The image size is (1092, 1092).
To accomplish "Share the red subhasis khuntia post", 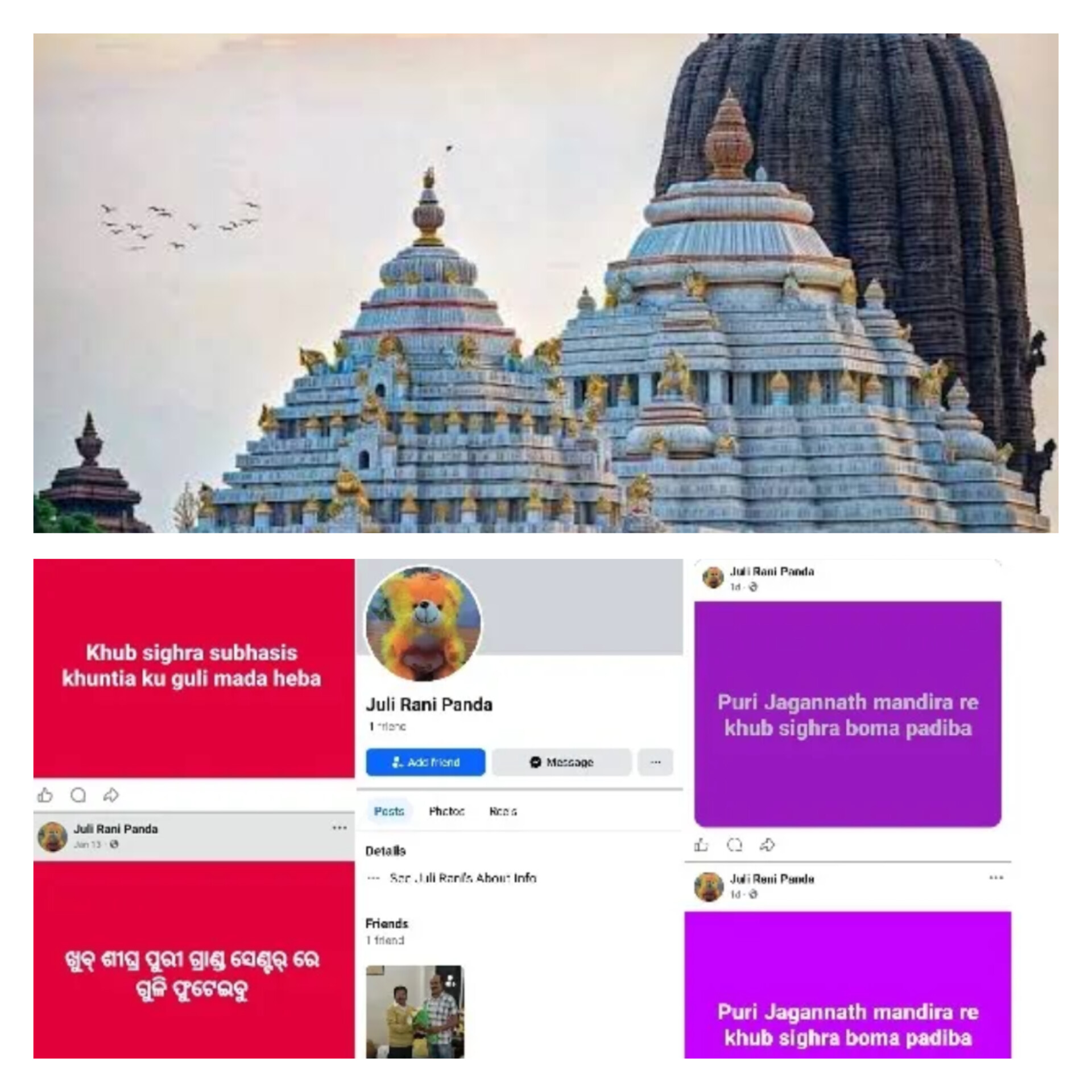I will [x=111, y=795].
